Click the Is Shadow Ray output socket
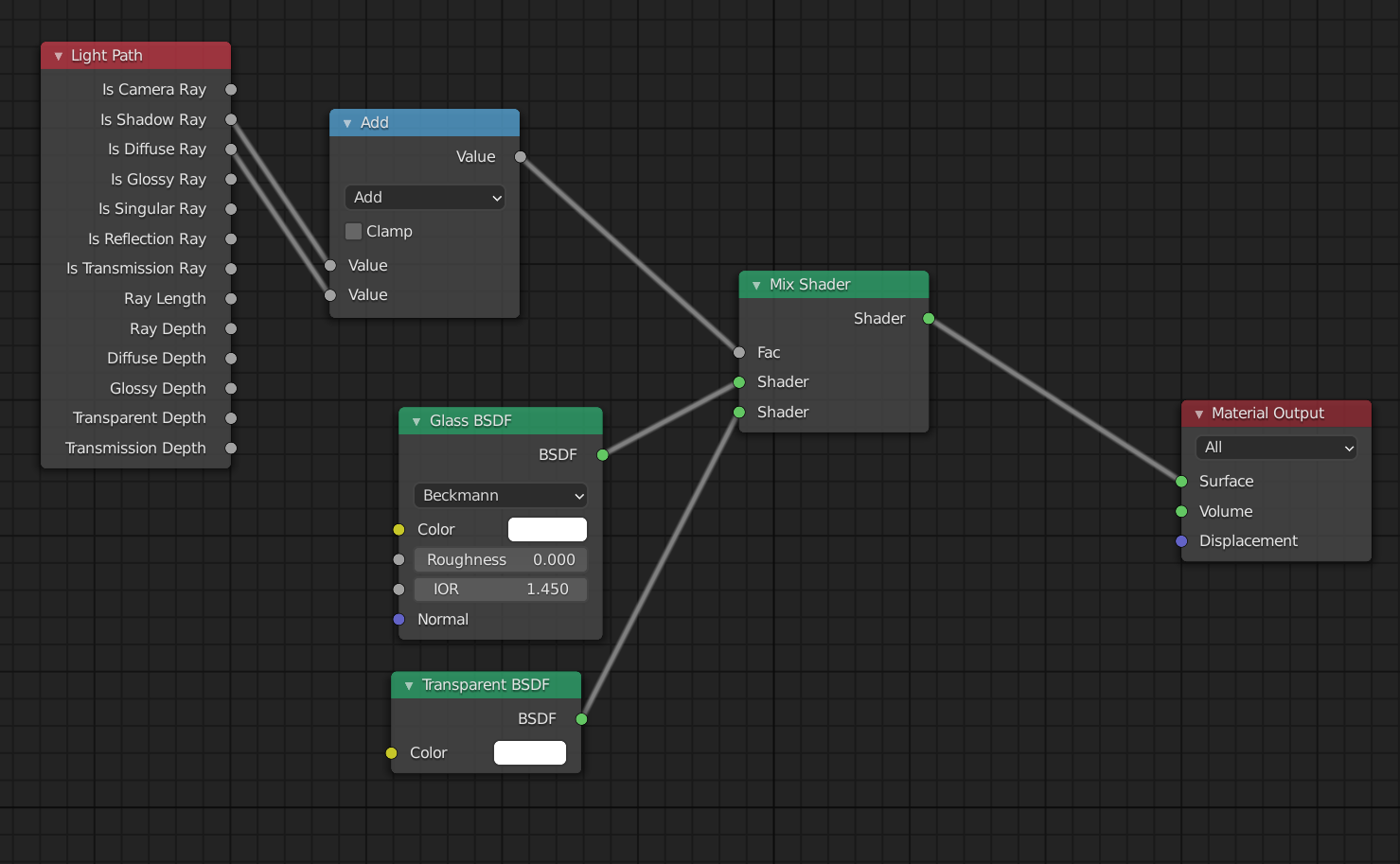The width and height of the screenshot is (1400, 864). click(231, 119)
